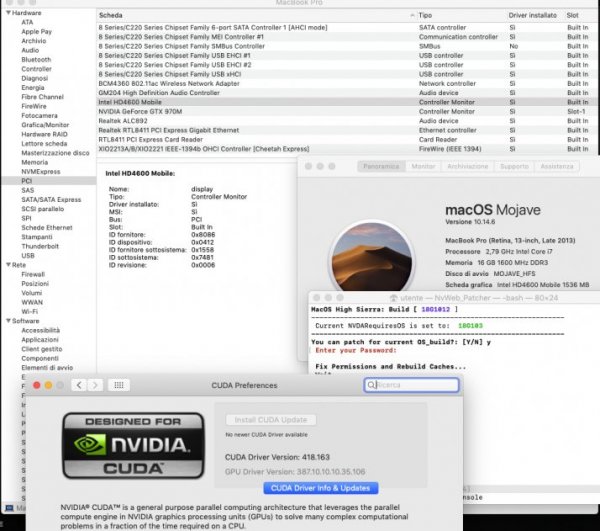
Task: Click the computer icon in System Information path bar
Action: 9,508
